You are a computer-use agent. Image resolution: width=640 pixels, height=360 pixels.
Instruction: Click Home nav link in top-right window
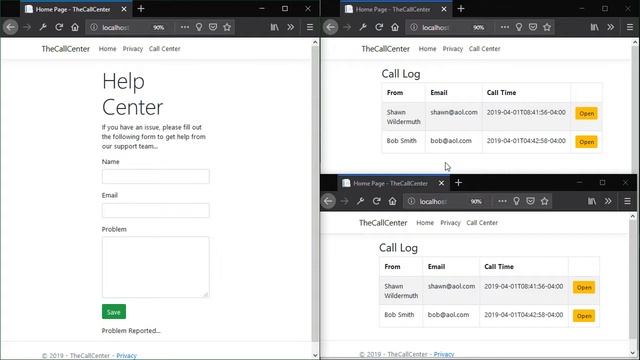pyautogui.click(x=427, y=49)
